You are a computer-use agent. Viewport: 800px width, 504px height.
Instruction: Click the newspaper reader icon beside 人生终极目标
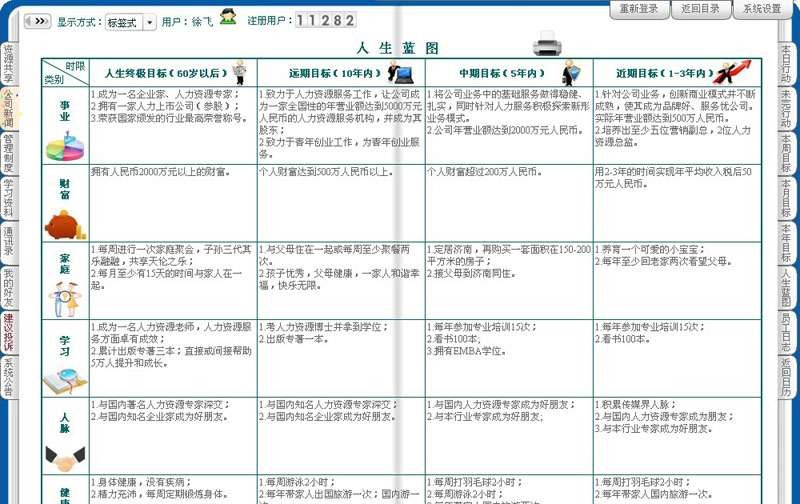(x=240, y=72)
